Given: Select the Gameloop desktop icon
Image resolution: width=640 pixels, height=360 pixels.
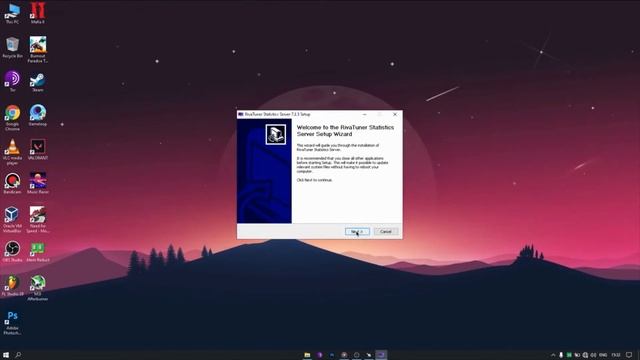Looking at the screenshot, I should point(38,116).
